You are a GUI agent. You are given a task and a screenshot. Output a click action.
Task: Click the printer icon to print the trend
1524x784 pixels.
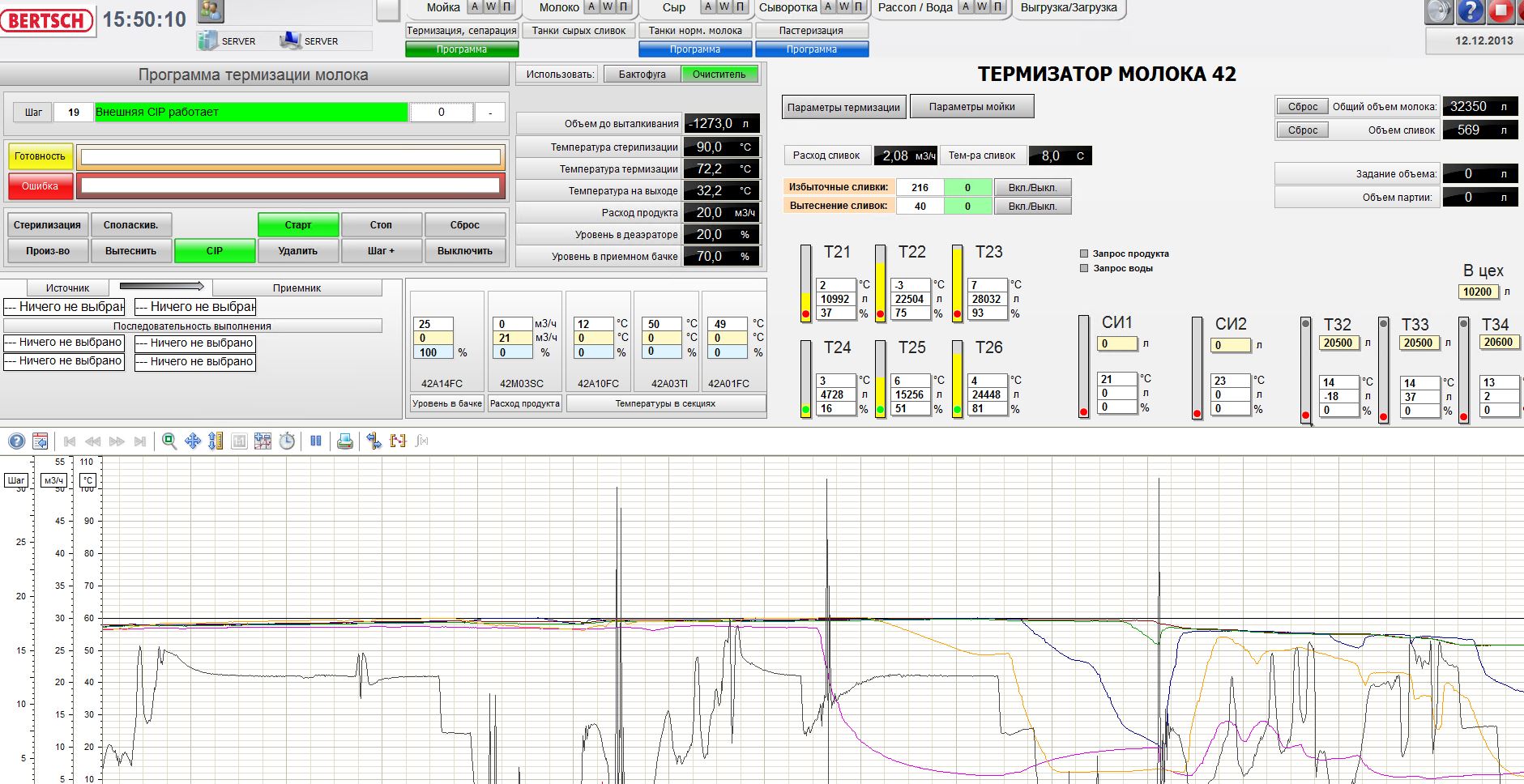(x=344, y=441)
